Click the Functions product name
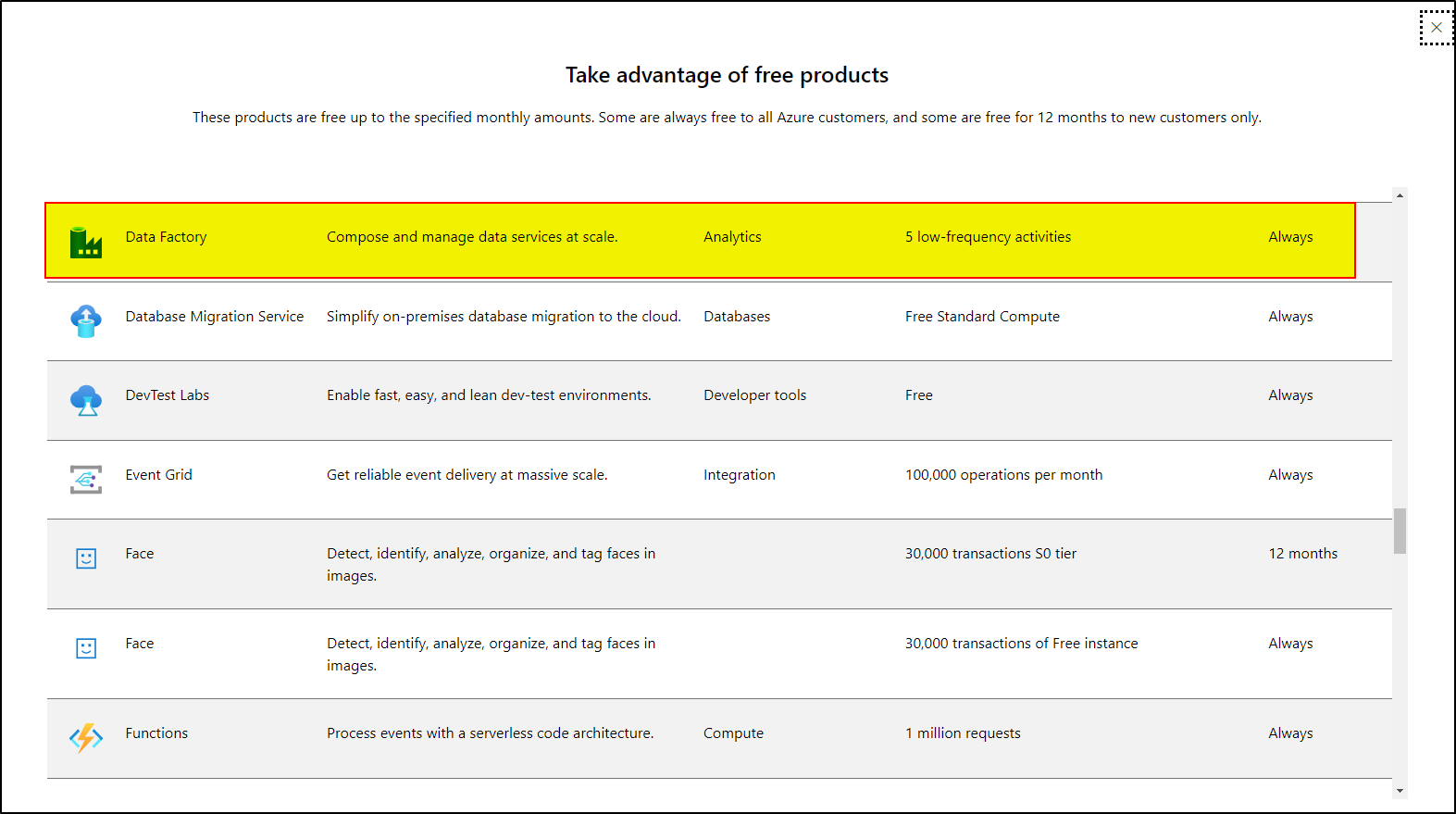 pyautogui.click(x=156, y=733)
